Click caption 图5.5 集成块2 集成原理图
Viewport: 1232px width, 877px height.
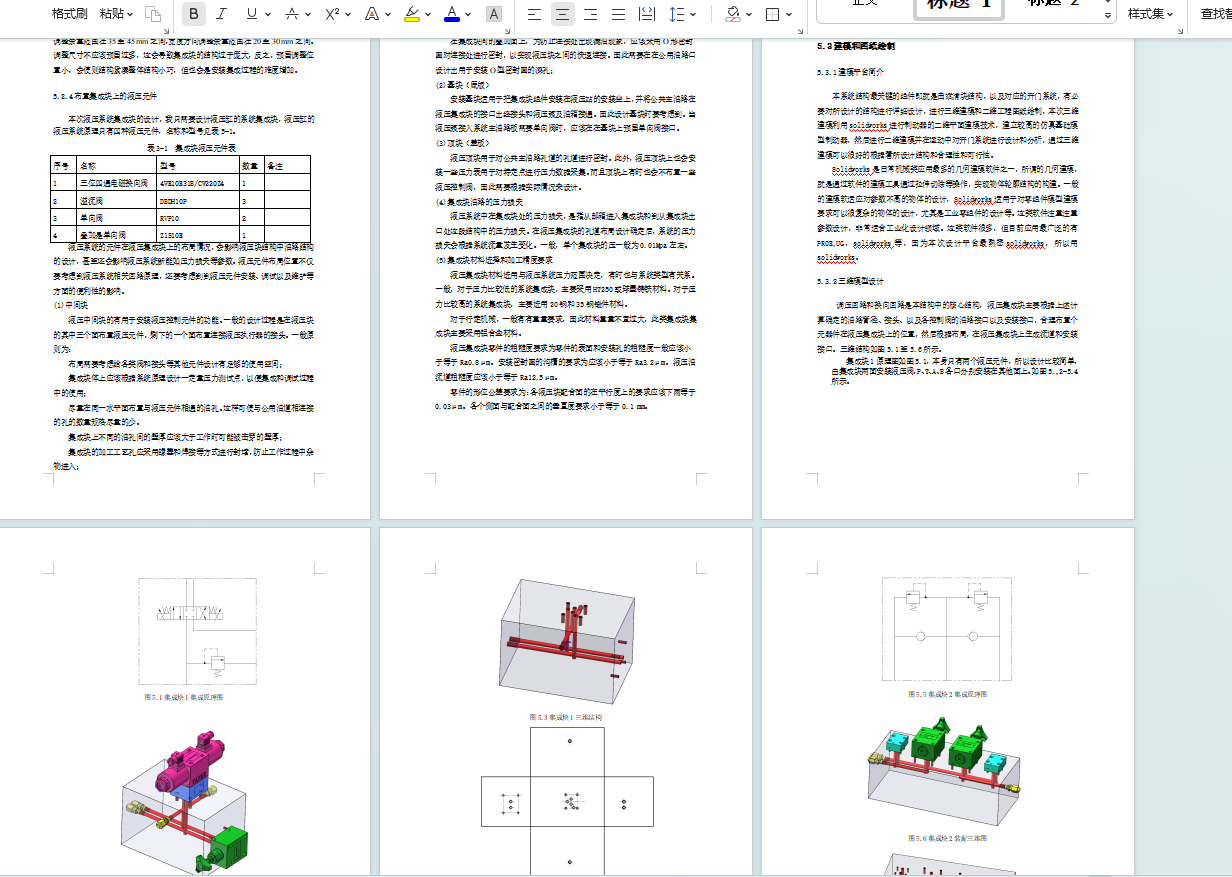[947, 694]
